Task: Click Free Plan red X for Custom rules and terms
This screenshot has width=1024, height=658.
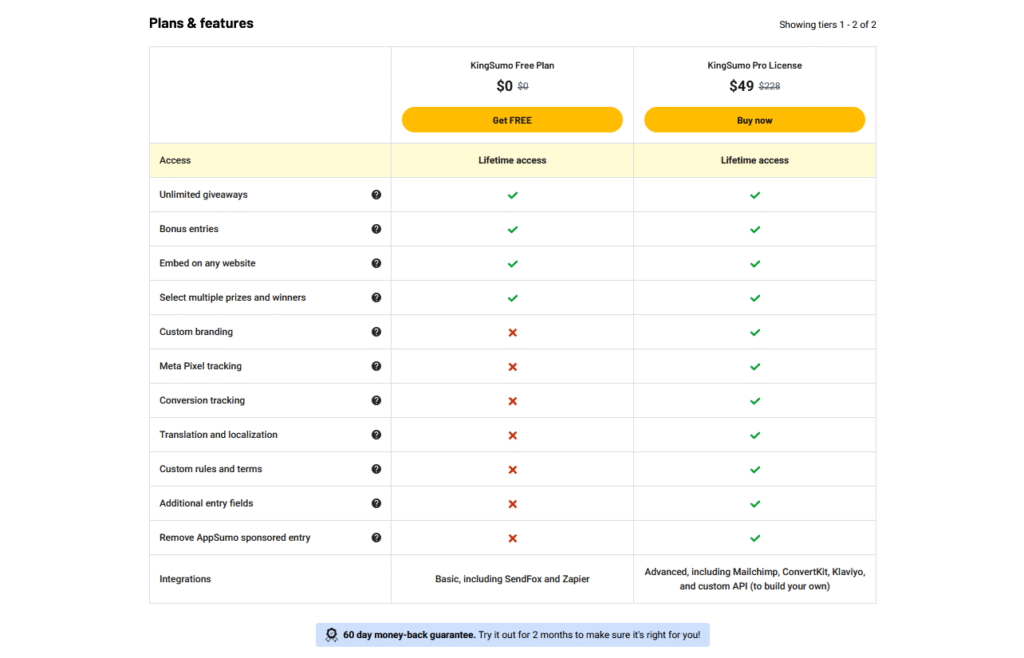Action: pos(513,470)
